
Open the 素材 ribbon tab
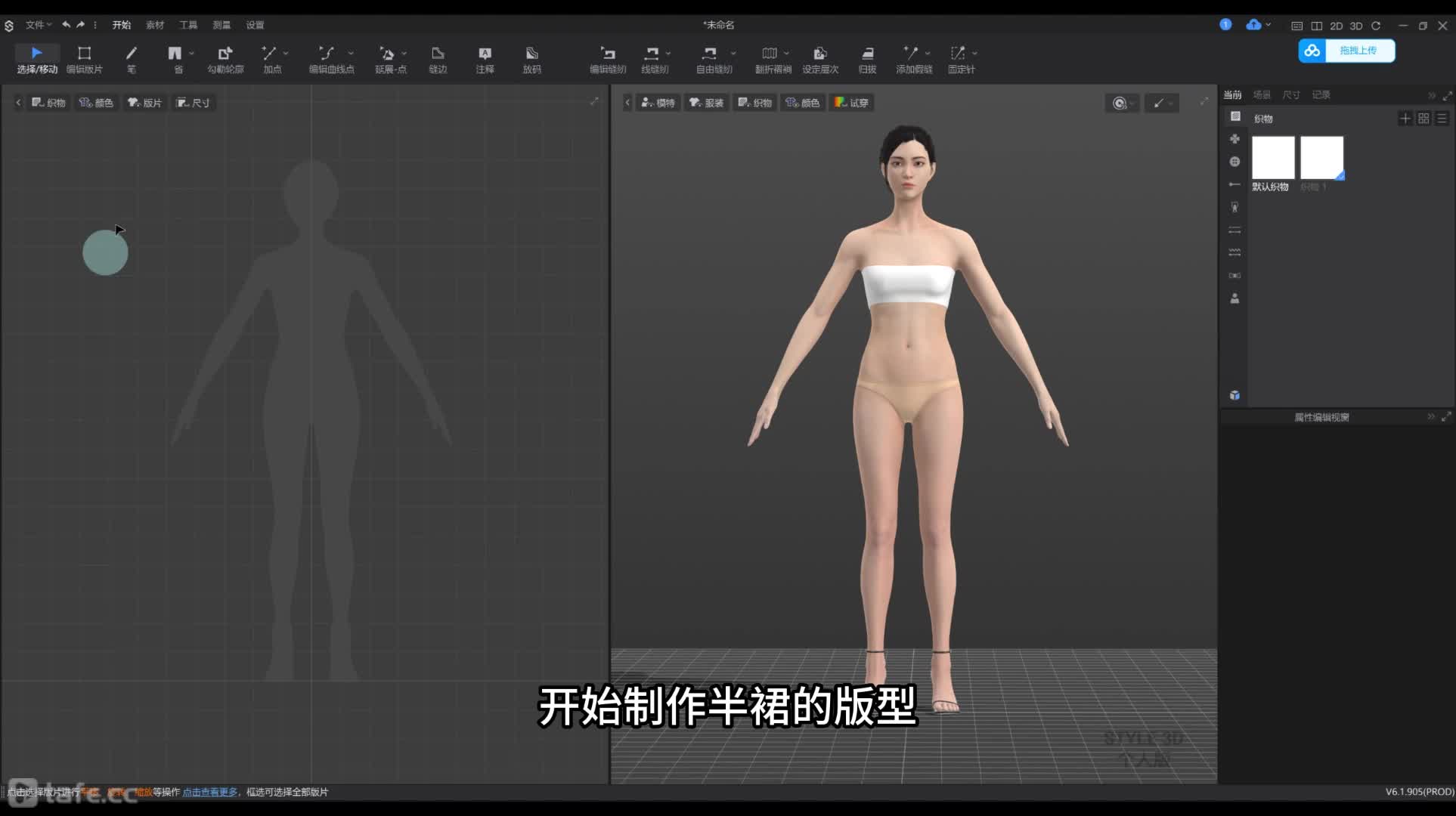point(154,25)
